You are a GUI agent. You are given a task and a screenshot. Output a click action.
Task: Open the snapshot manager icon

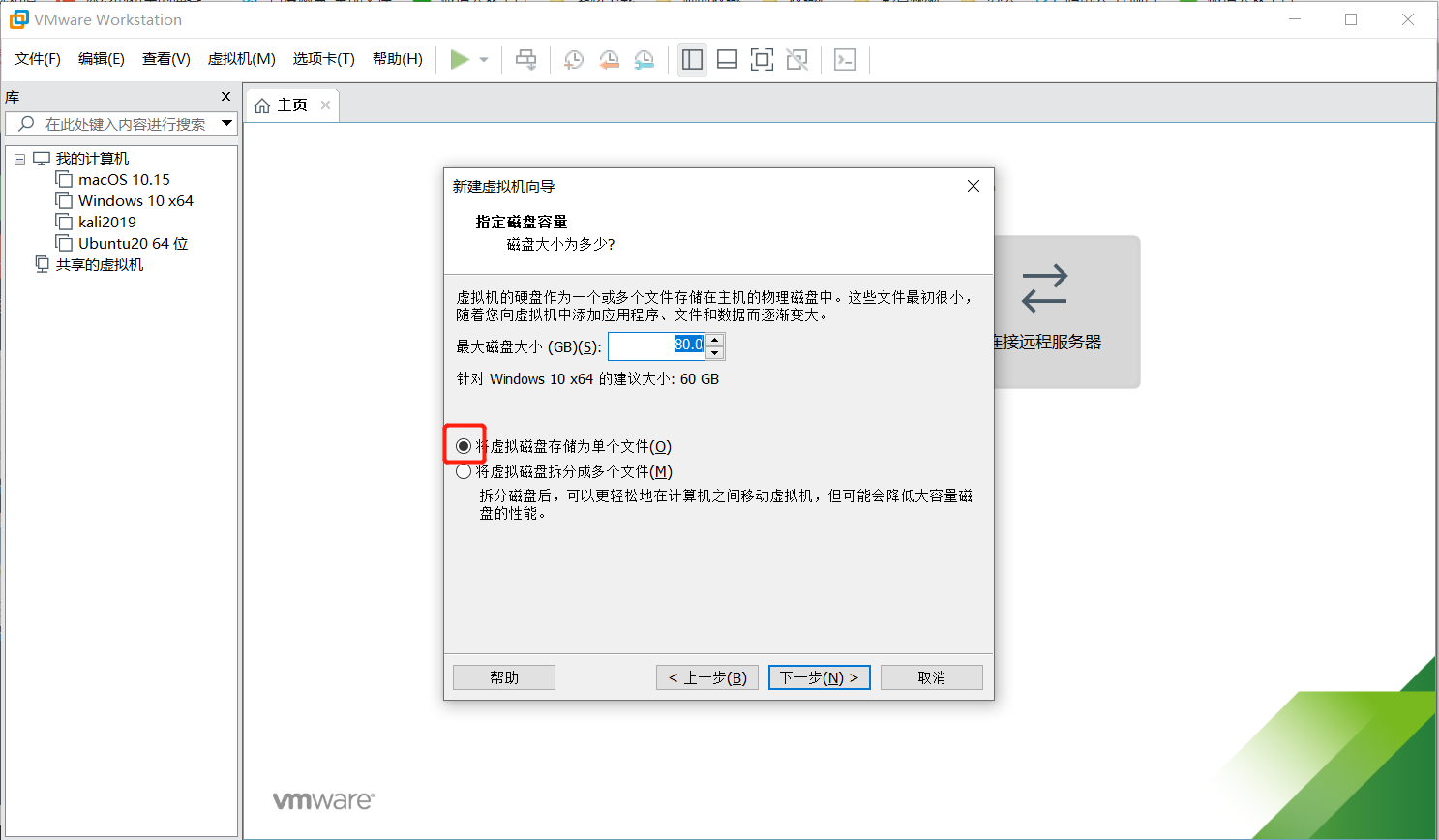644,60
